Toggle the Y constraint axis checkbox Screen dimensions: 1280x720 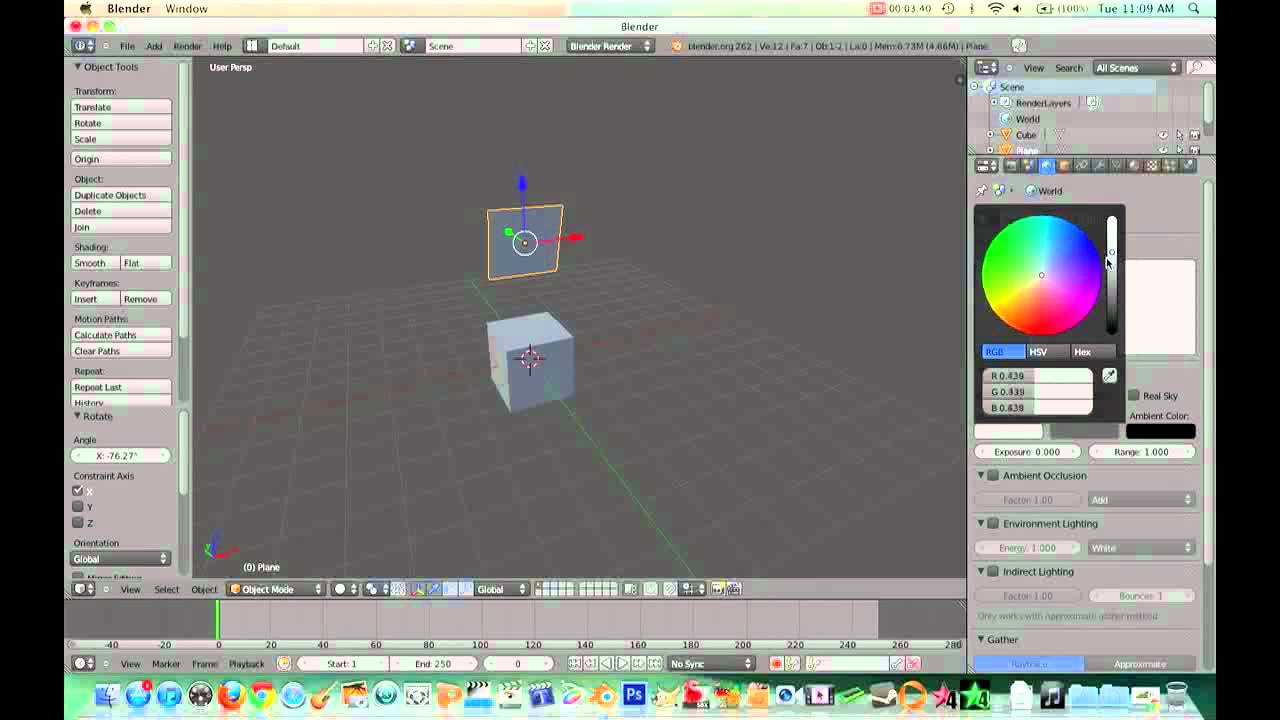pyautogui.click(x=78, y=507)
